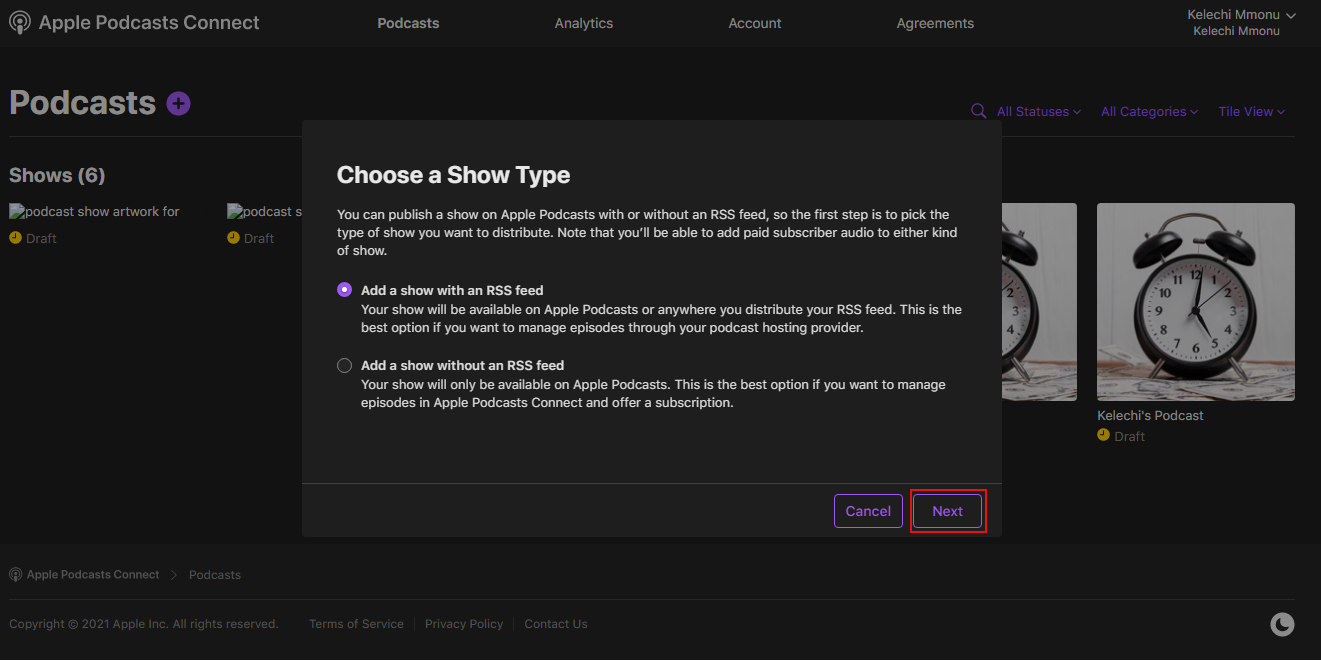1321x661 pixels.
Task: Expand the All Categories filter dropdown
Action: point(1150,112)
